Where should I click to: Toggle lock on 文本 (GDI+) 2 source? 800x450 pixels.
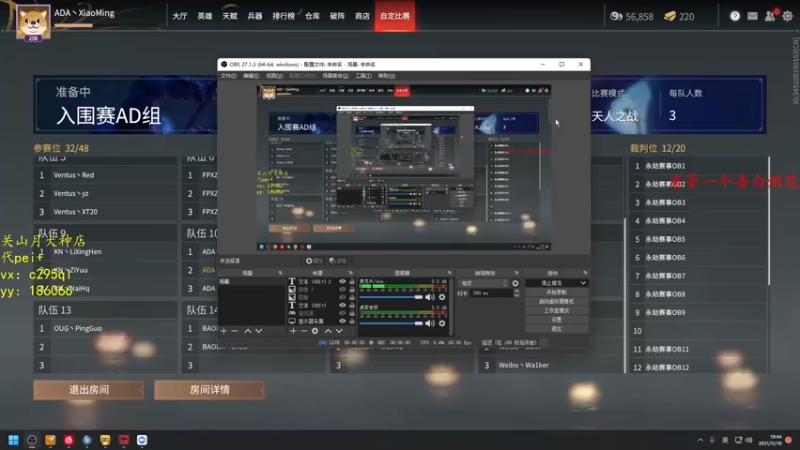(x=352, y=281)
